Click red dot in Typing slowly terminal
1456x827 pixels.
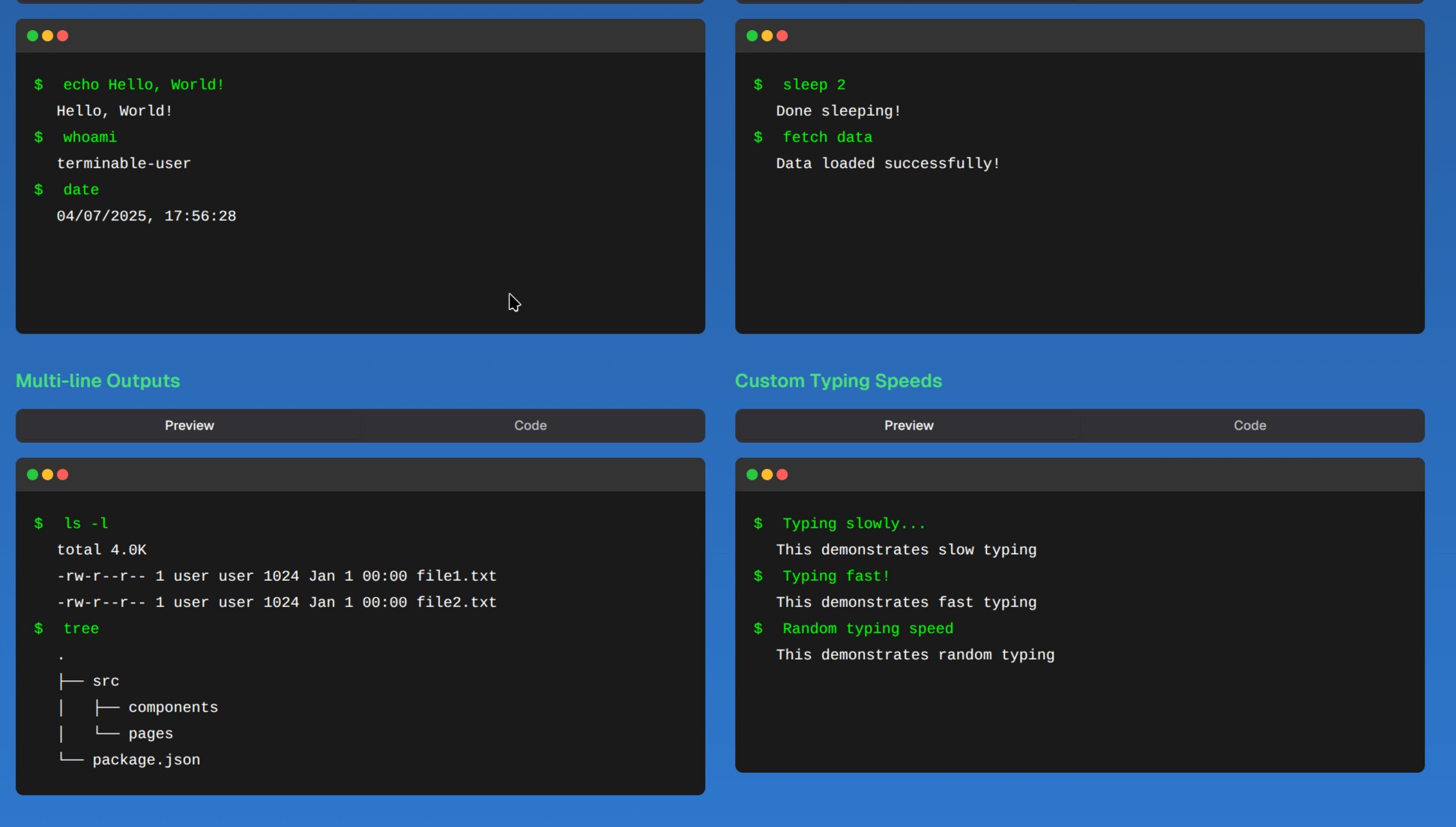(x=782, y=474)
